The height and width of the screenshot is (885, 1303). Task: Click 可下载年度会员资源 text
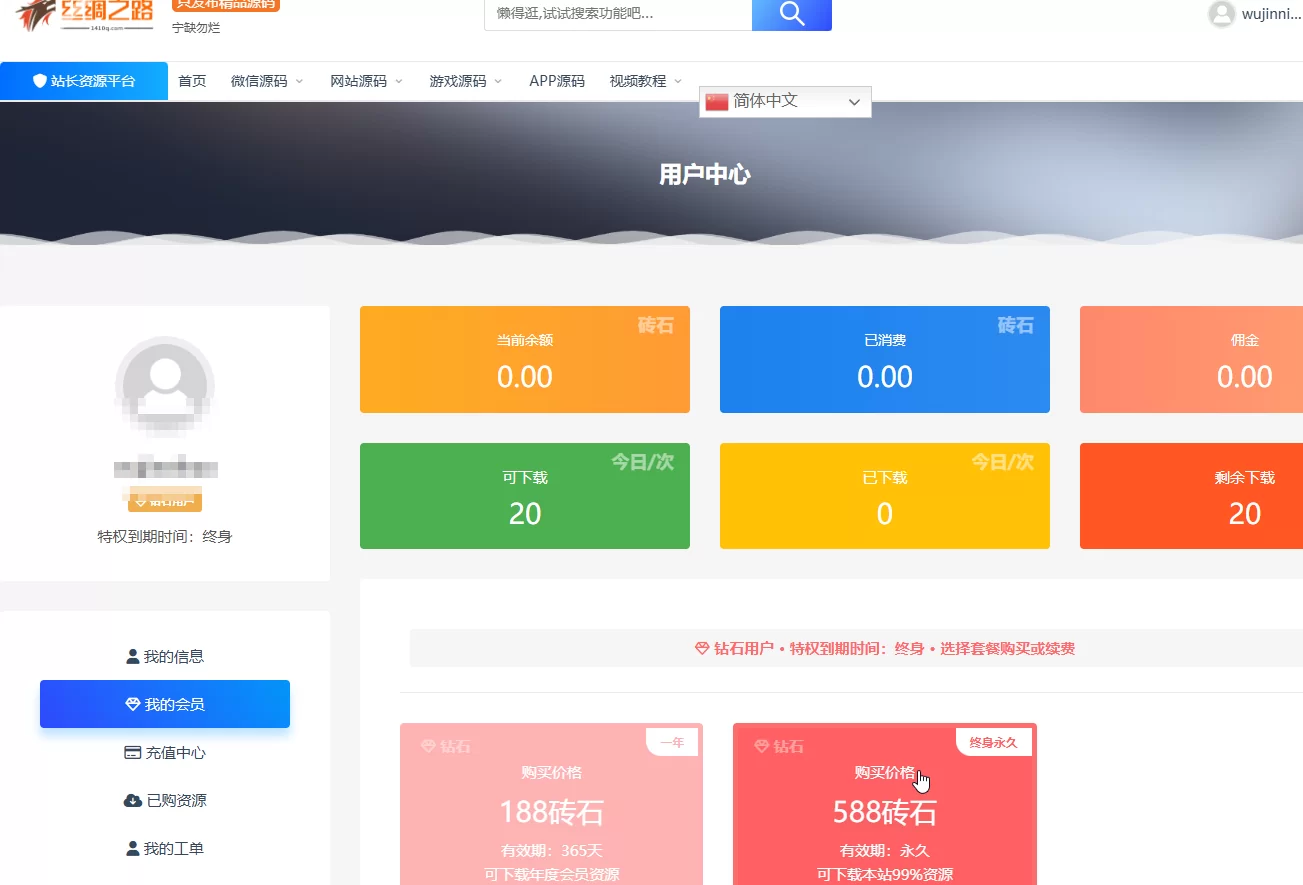point(552,875)
